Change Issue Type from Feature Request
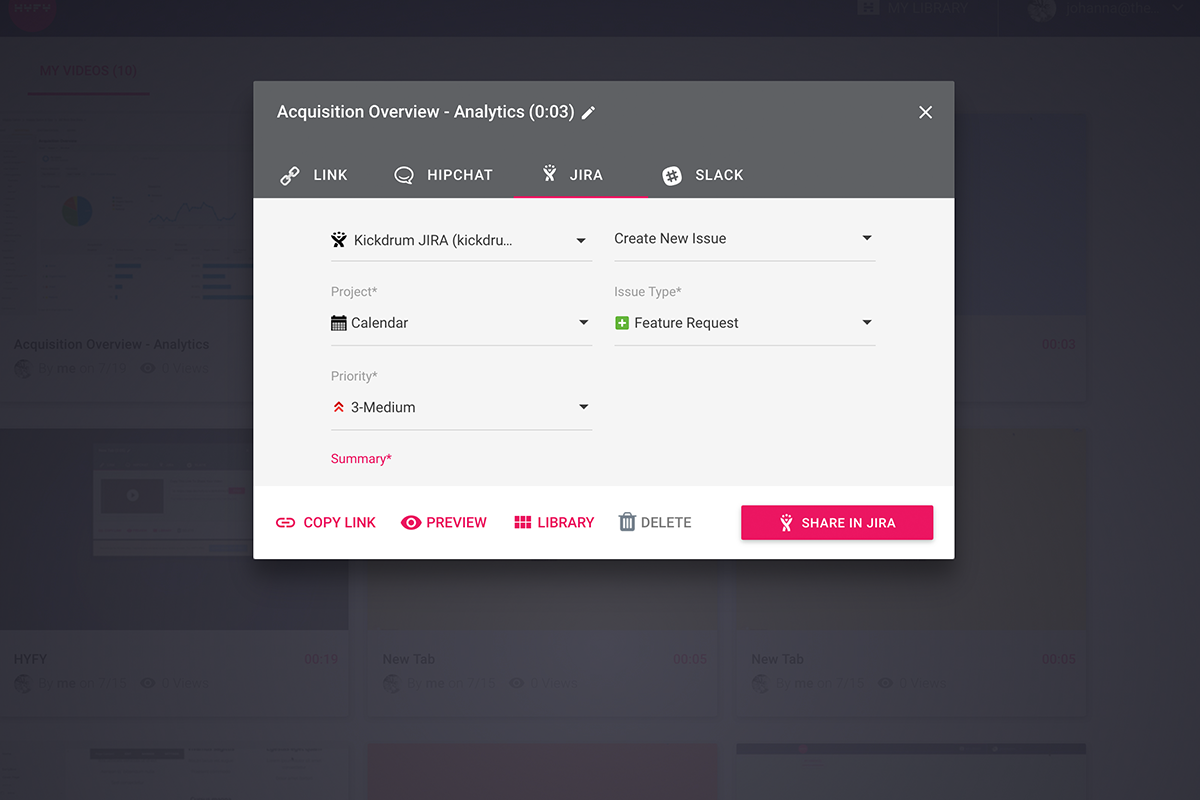The image size is (1200, 800). [x=744, y=323]
